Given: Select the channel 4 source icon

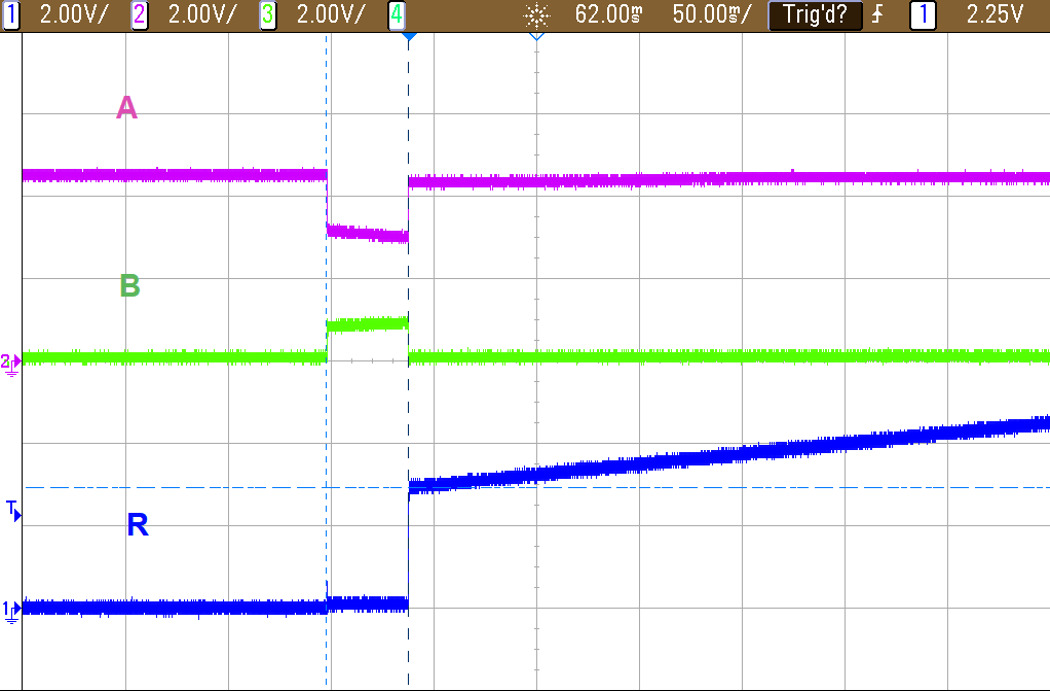Looking at the screenshot, I should tap(394, 15).
